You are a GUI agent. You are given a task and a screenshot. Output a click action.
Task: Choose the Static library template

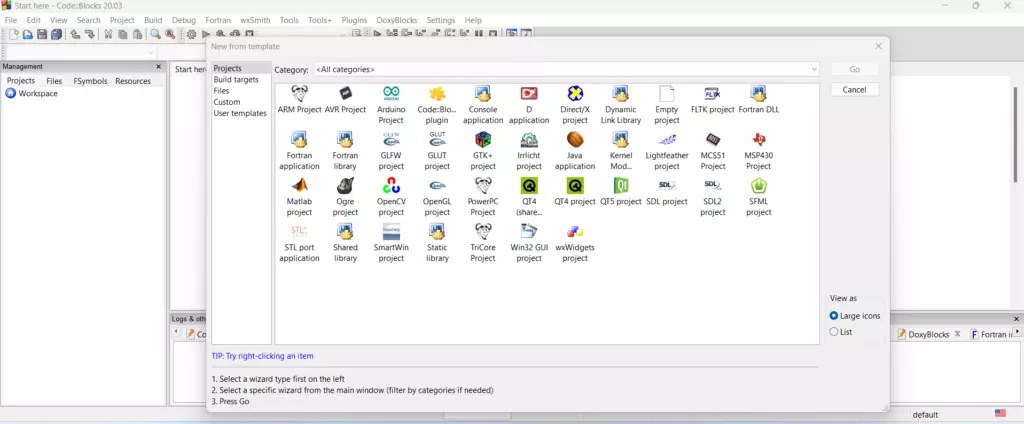(437, 242)
